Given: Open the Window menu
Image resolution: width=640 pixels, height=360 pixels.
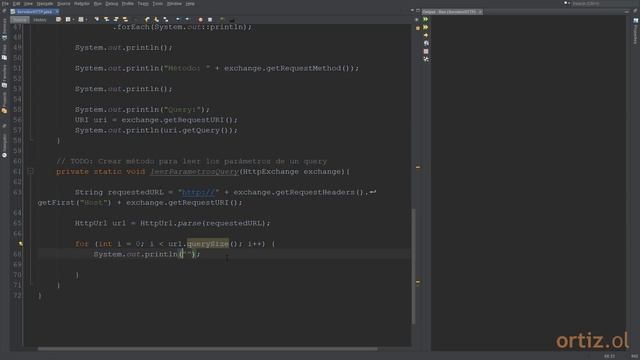Looking at the screenshot, I should click(174, 4).
